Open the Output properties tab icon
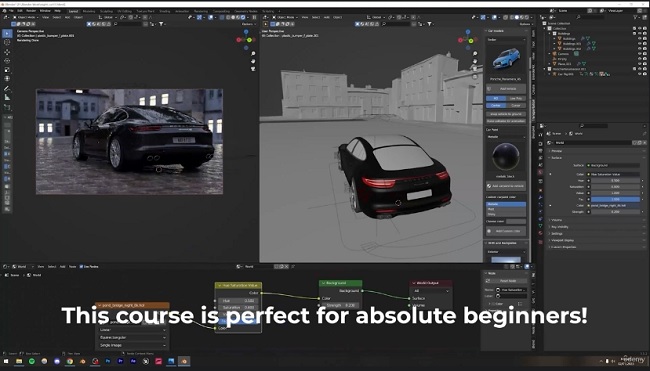 point(541,151)
